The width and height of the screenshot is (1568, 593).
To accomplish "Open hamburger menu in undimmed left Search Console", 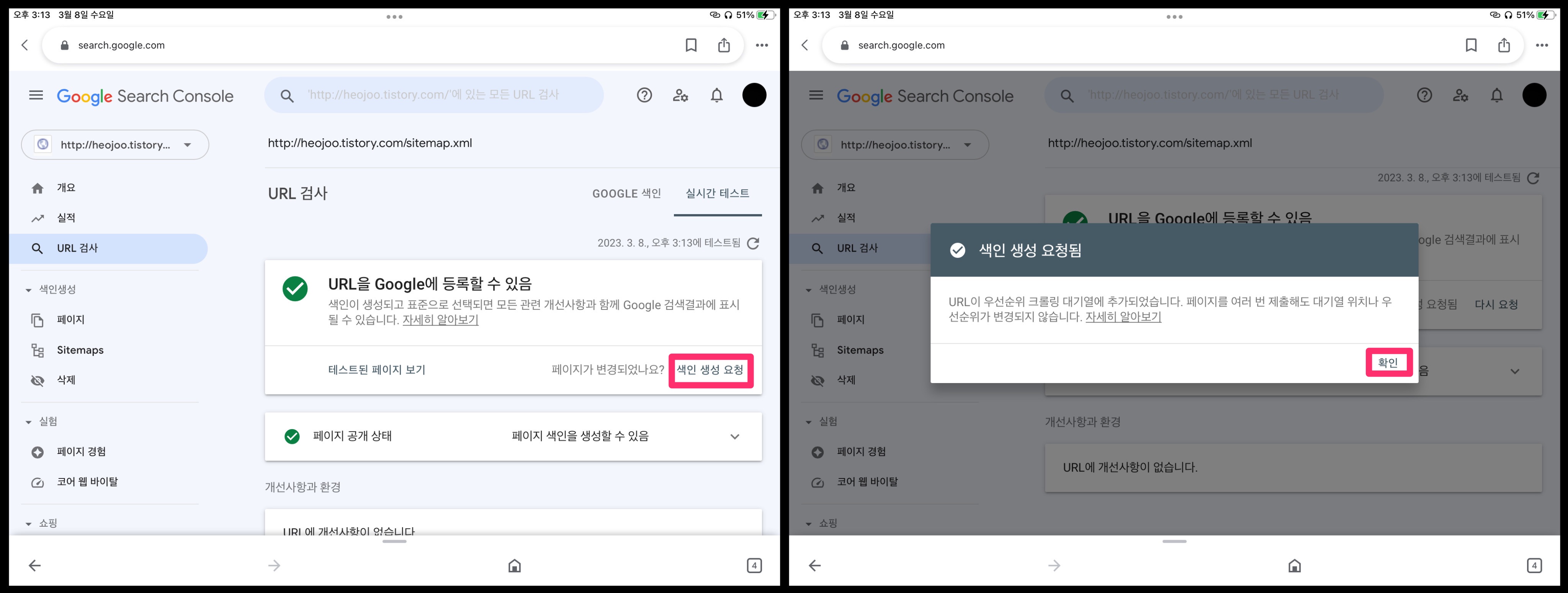I will coord(36,96).
